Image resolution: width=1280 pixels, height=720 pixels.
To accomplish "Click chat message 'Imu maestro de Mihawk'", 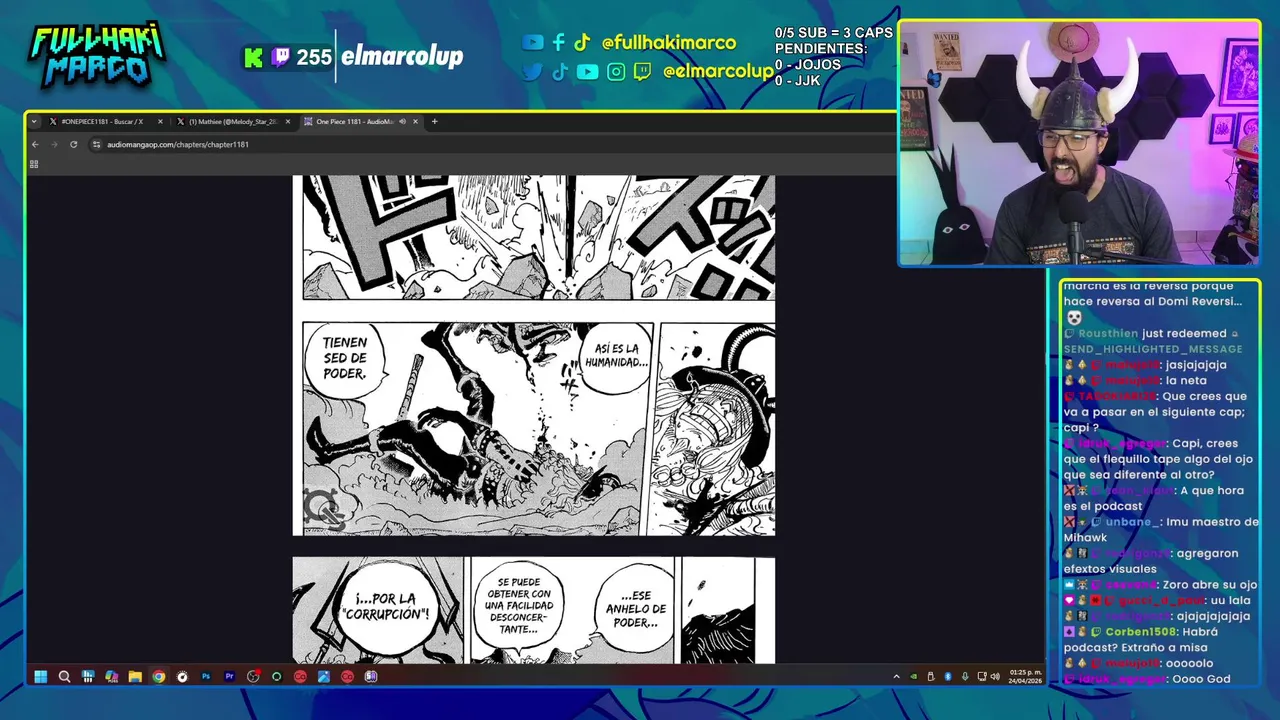I will coord(1160,529).
